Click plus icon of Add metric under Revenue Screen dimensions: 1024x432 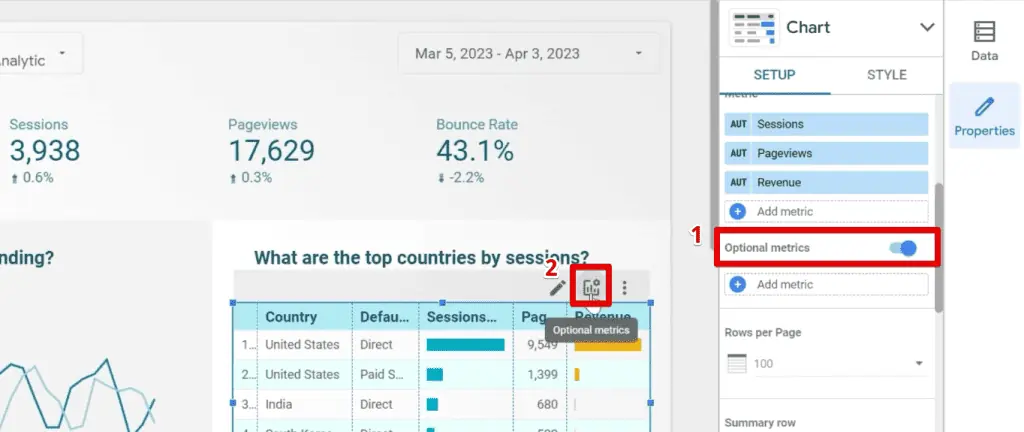click(737, 211)
